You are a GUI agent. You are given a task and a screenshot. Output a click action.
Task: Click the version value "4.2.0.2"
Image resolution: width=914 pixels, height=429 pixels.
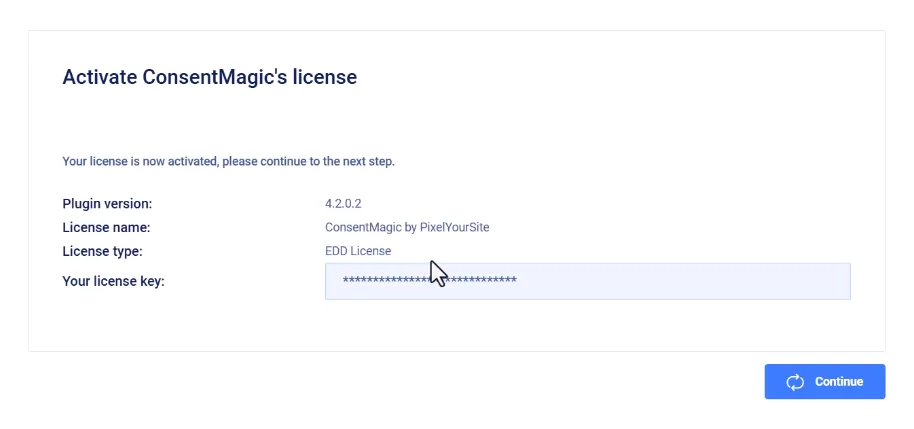coord(343,203)
